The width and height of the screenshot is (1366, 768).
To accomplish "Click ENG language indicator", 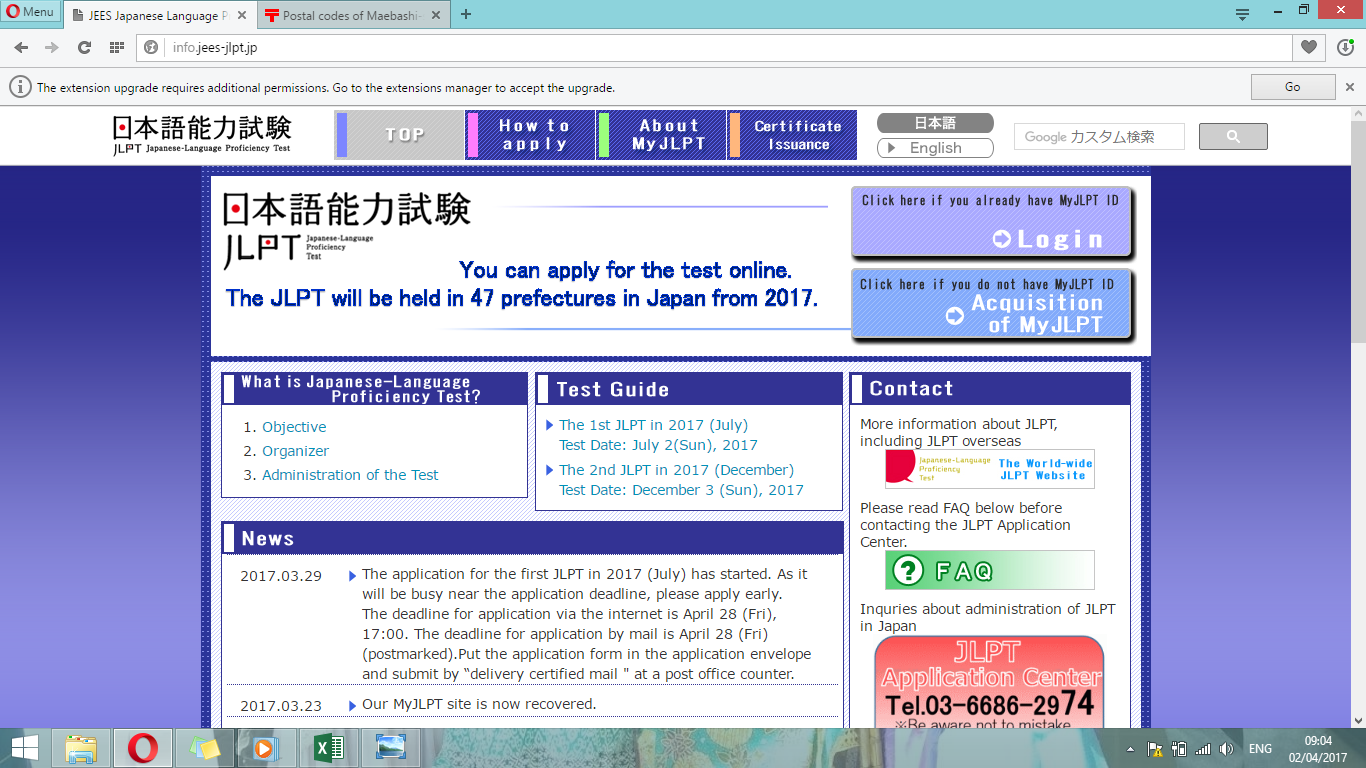I will pyautogui.click(x=1260, y=749).
